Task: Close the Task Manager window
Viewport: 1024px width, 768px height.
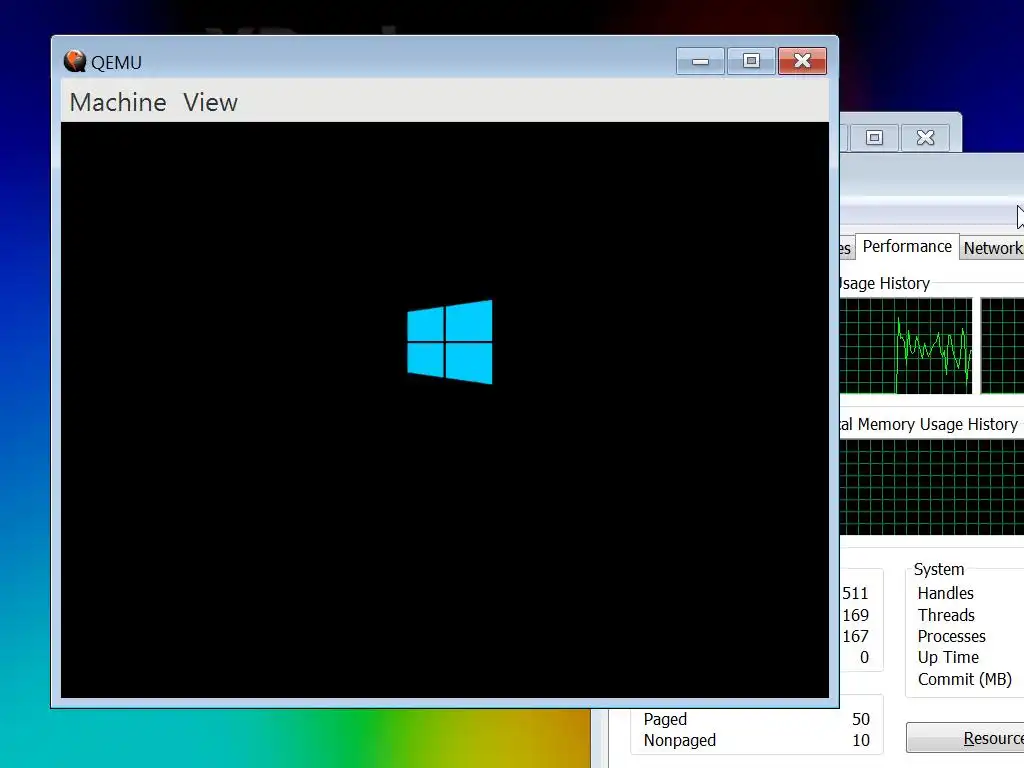Action: pyautogui.click(x=925, y=138)
